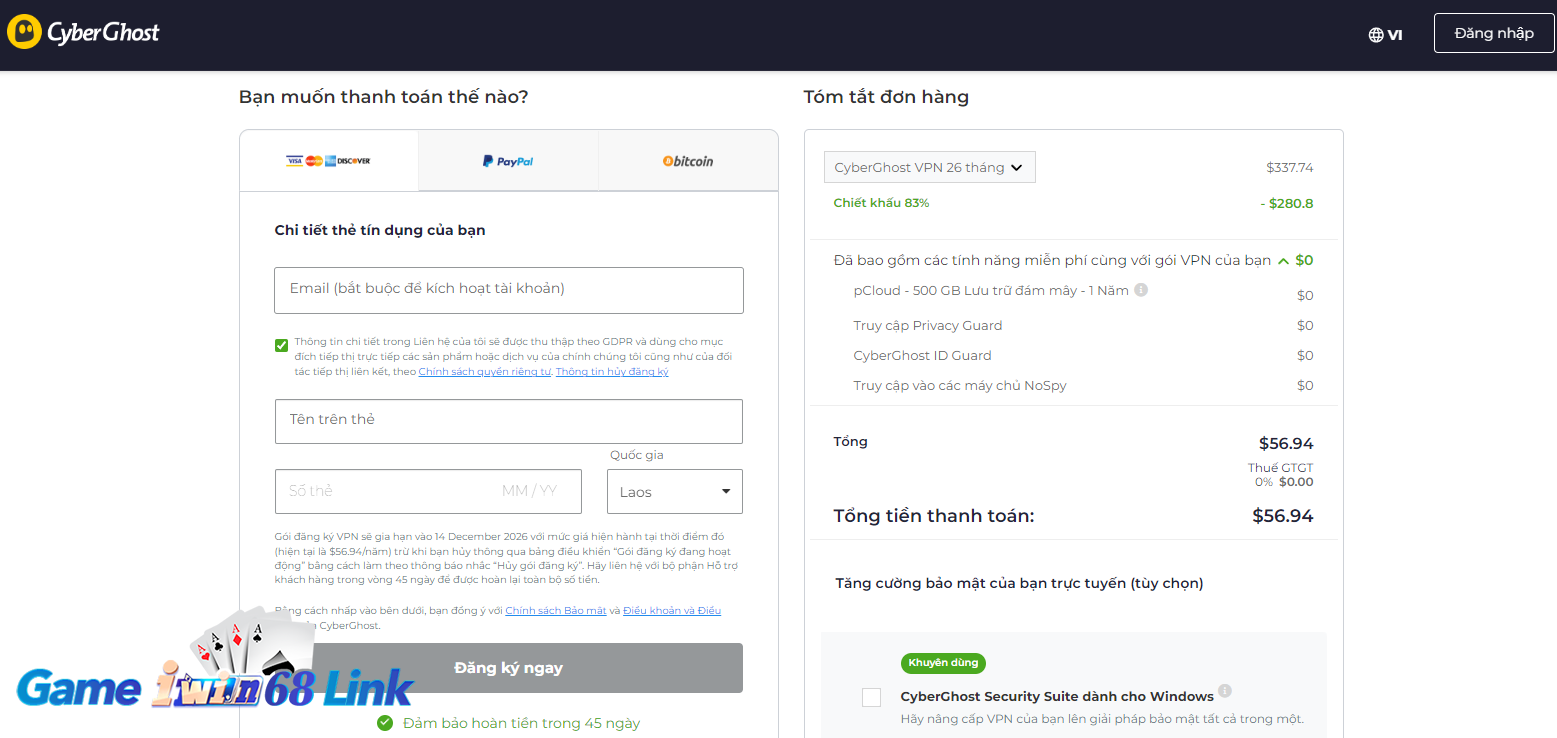This screenshot has width=1557, height=738.
Task: Click the CyberGhost logo
Action: (83, 32)
